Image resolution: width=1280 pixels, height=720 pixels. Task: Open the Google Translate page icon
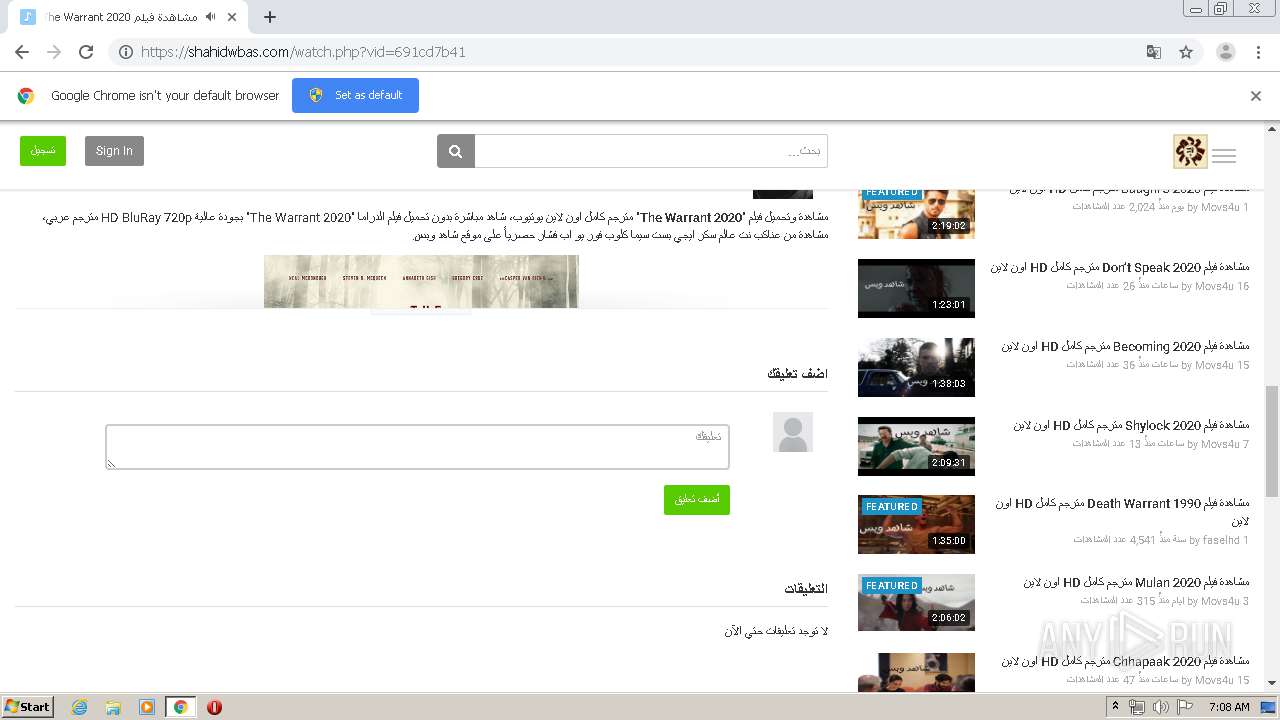tap(1153, 52)
